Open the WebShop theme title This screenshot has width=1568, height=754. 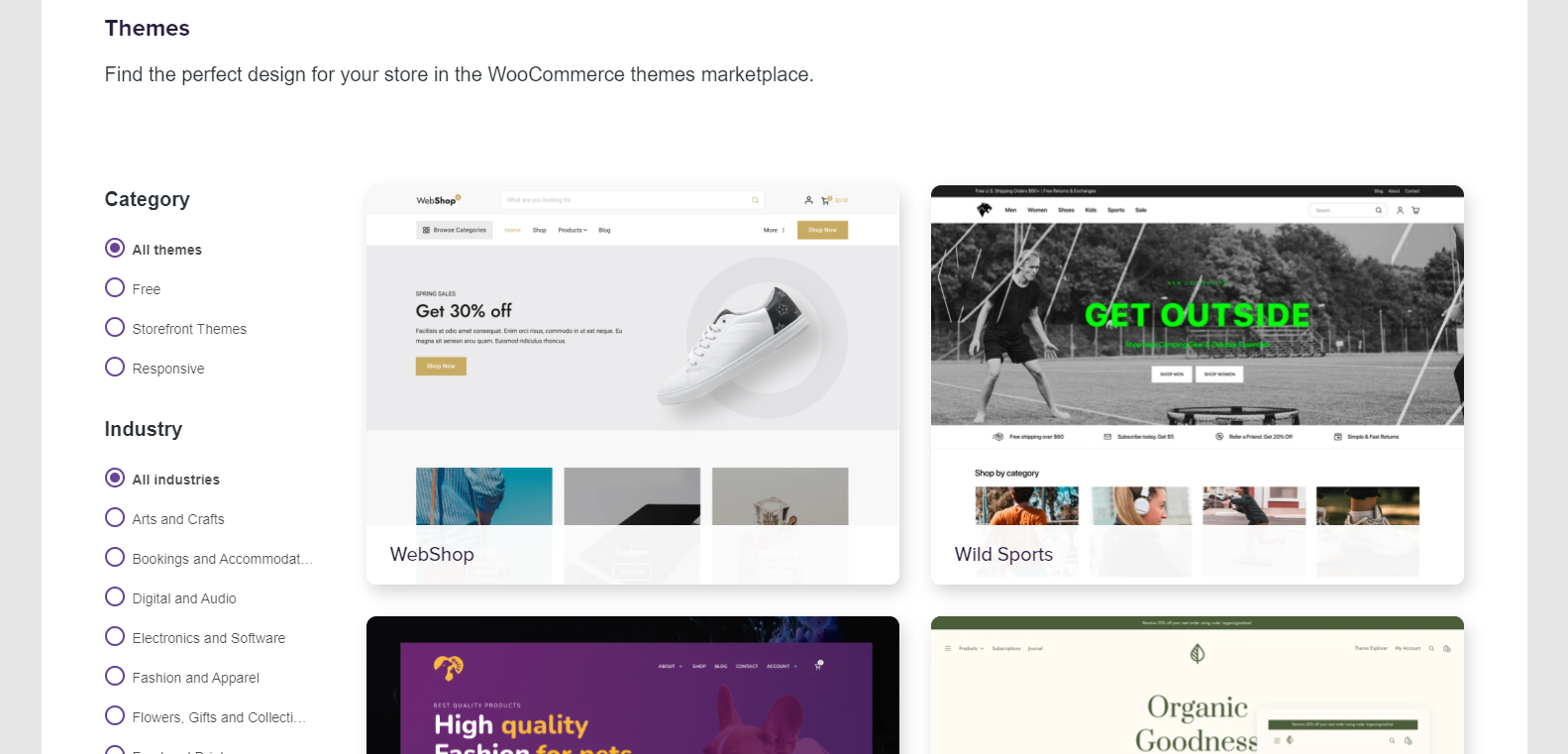(x=432, y=555)
